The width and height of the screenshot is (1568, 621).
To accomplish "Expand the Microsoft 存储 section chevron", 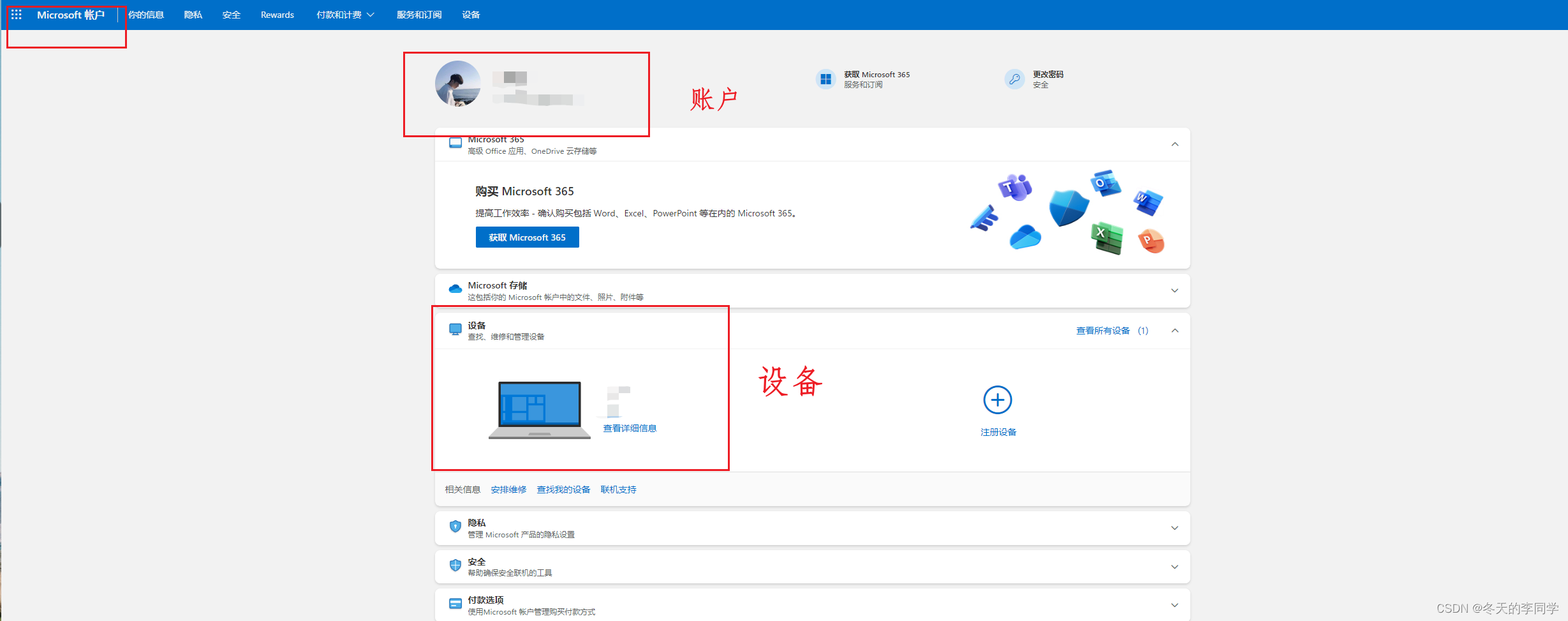I will [1174, 290].
